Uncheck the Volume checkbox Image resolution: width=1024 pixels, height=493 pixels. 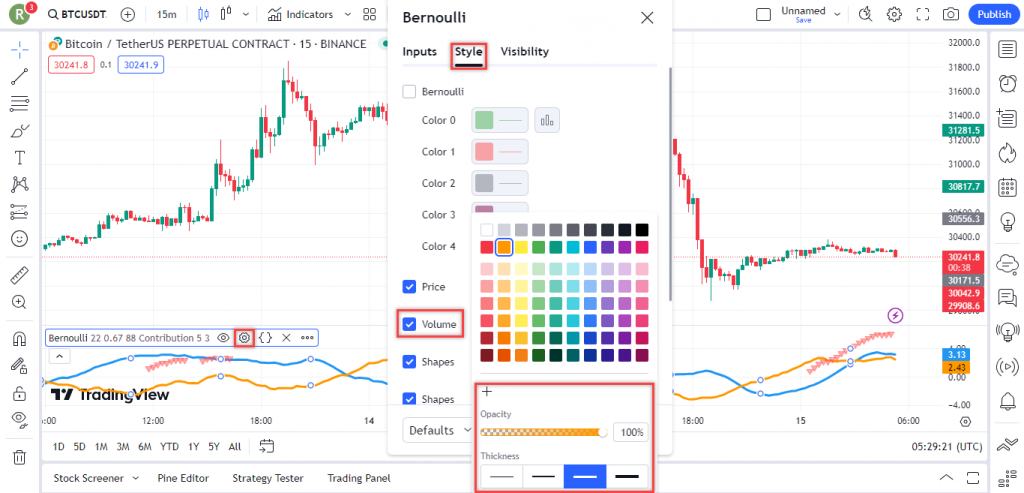pos(409,324)
